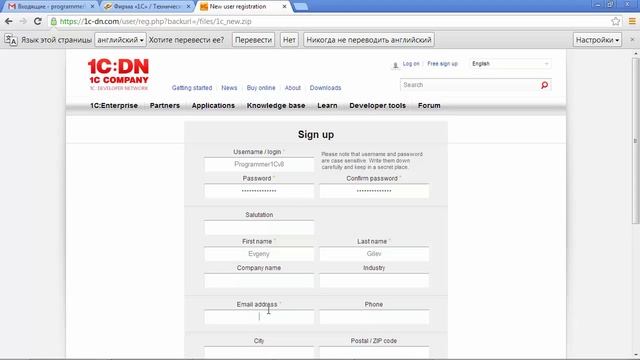This screenshot has width=640, height=360.
Task: Open the Developer tools menu
Action: pos(378,105)
